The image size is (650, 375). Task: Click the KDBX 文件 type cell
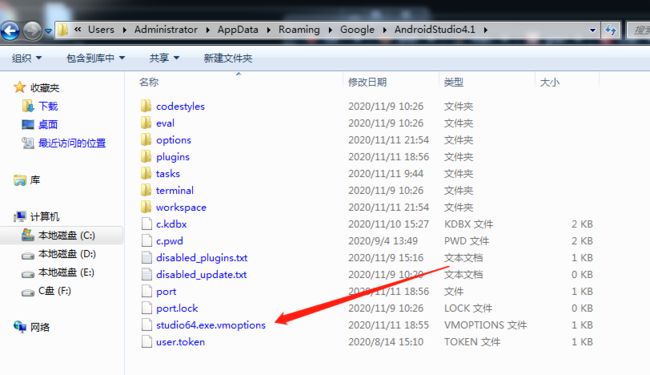point(468,224)
